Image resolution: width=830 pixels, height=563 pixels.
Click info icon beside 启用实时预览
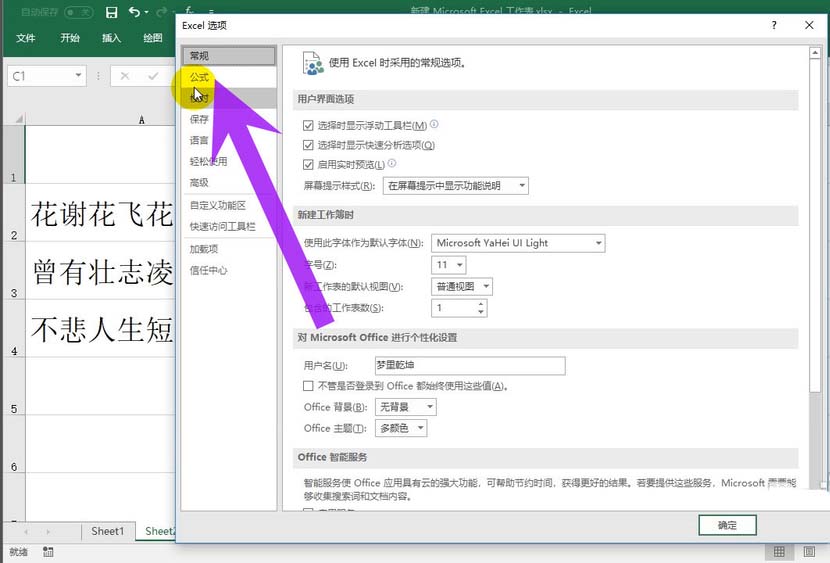click(x=392, y=163)
